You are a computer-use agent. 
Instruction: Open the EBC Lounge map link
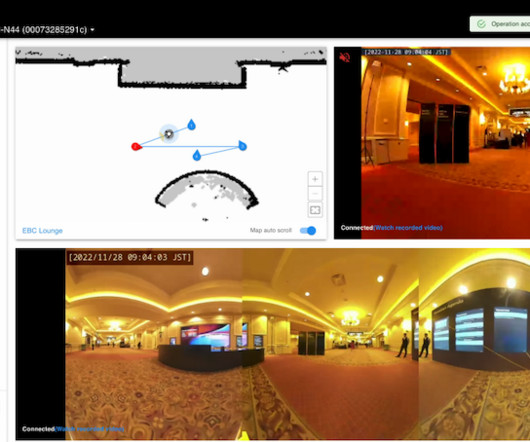42,230
